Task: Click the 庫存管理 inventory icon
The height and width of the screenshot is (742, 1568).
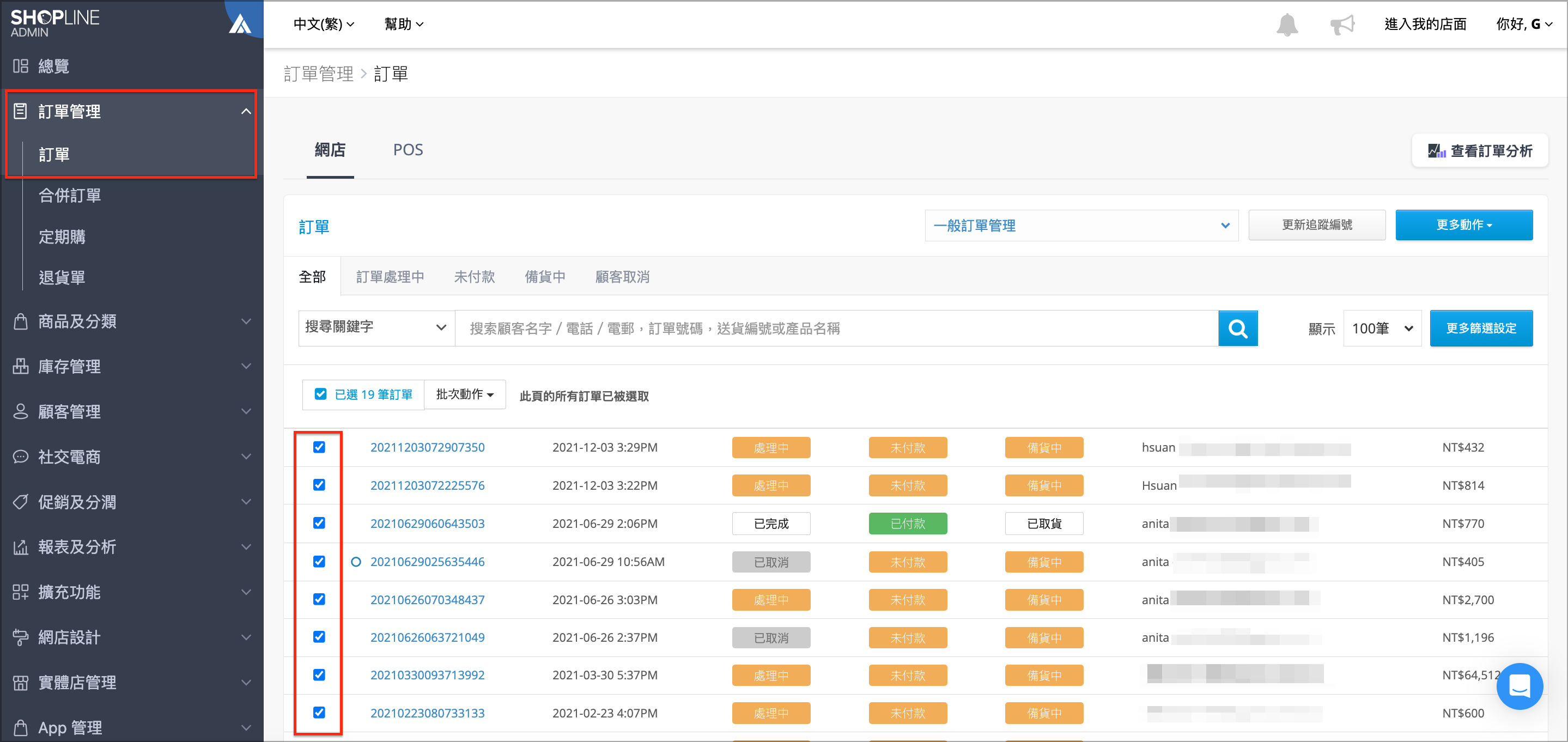Action: point(21,367)
